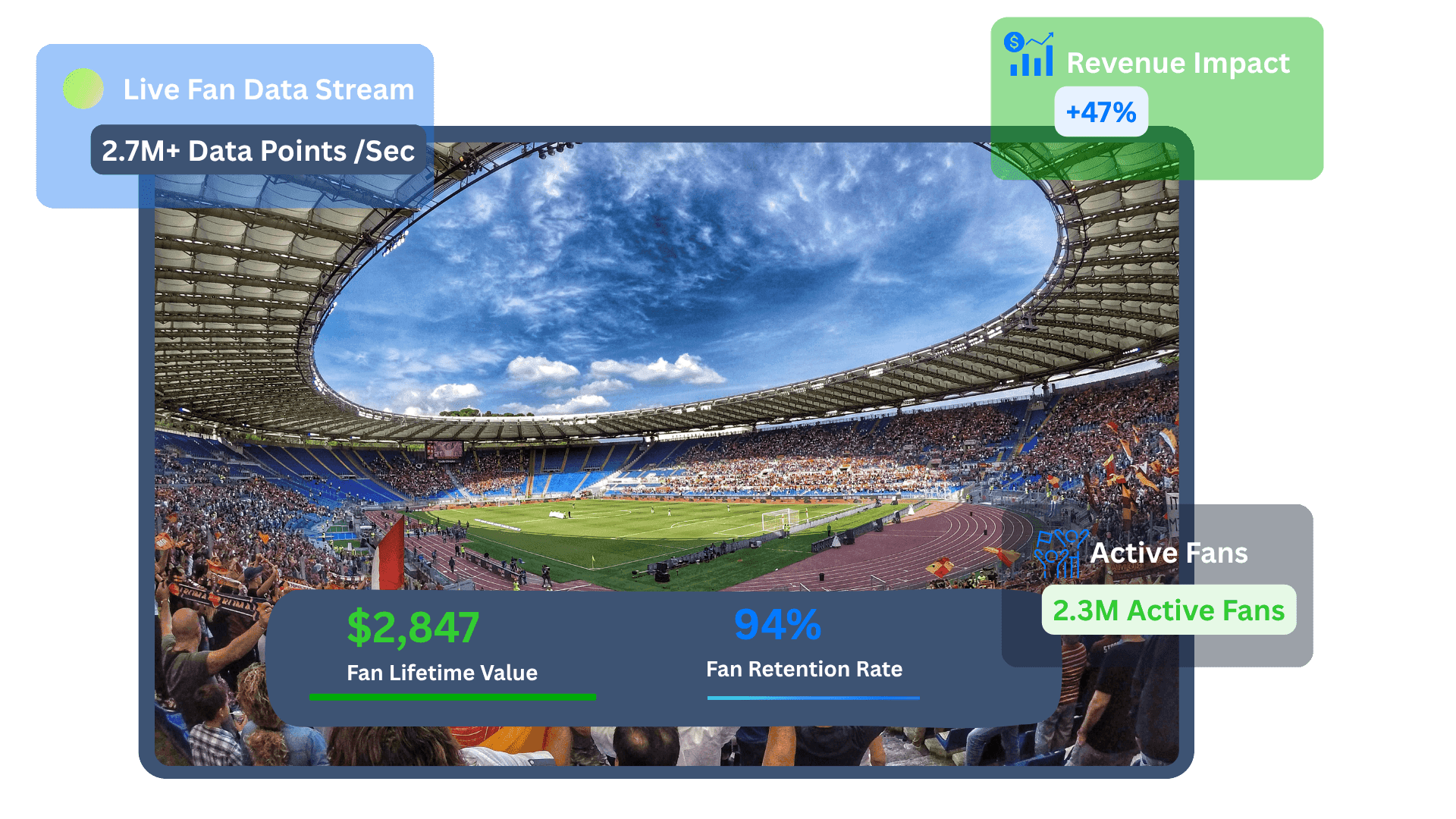
Task: Click the white goal on the pitch
Action: point(780,520)
